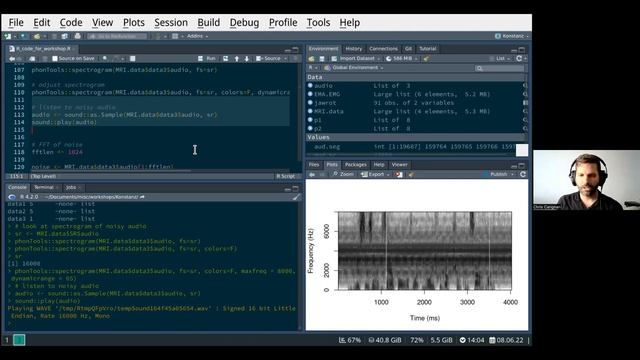Open Publish dropdown in Plots pane
Screen dimensions: 640x360
point(499,175)
